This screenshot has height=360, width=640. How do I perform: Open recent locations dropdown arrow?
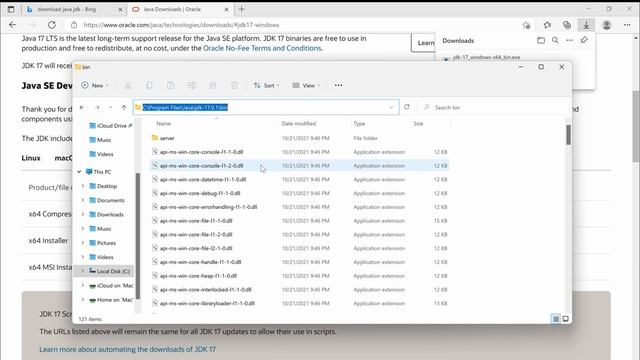(x=110, y=107)
